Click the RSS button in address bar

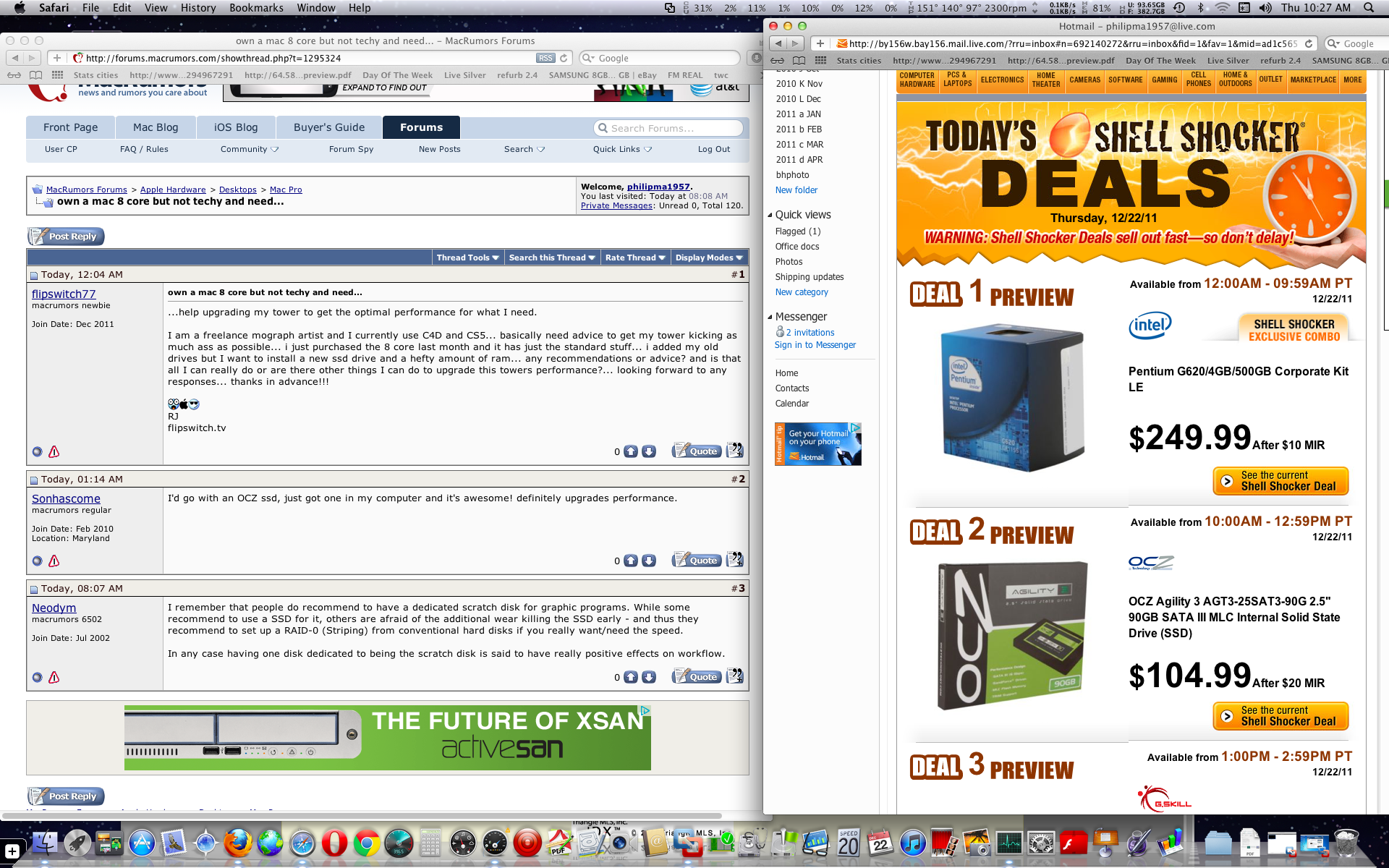[x=545, y=58]
